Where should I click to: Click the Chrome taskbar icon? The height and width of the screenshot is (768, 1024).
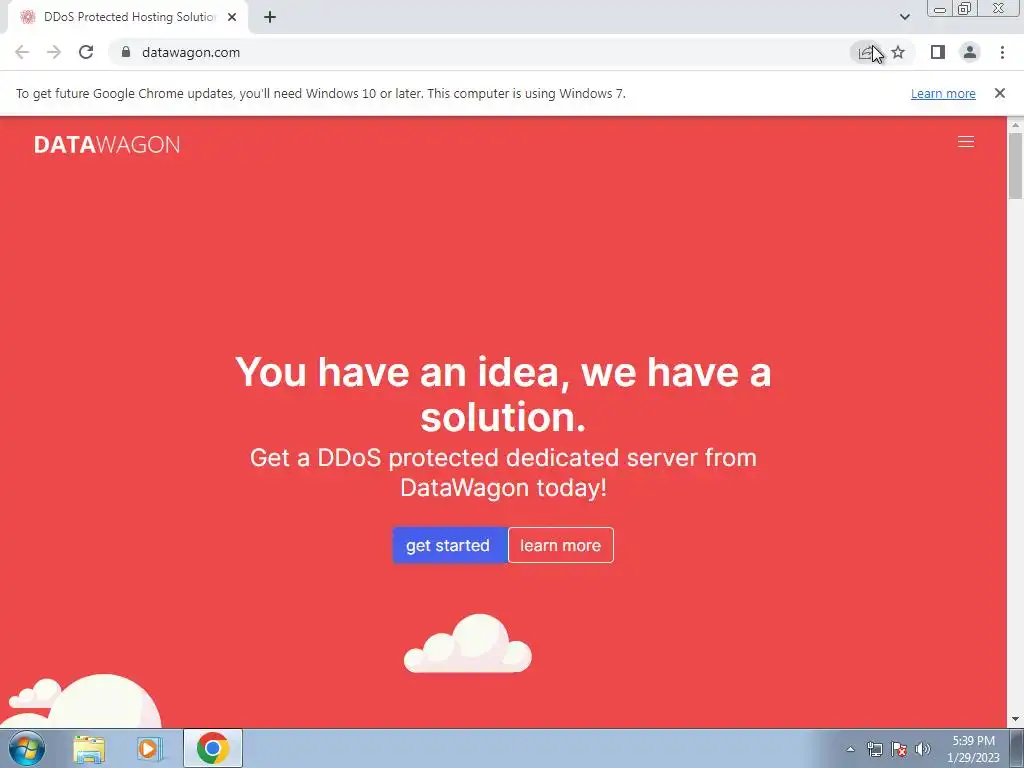coord(213,748)
